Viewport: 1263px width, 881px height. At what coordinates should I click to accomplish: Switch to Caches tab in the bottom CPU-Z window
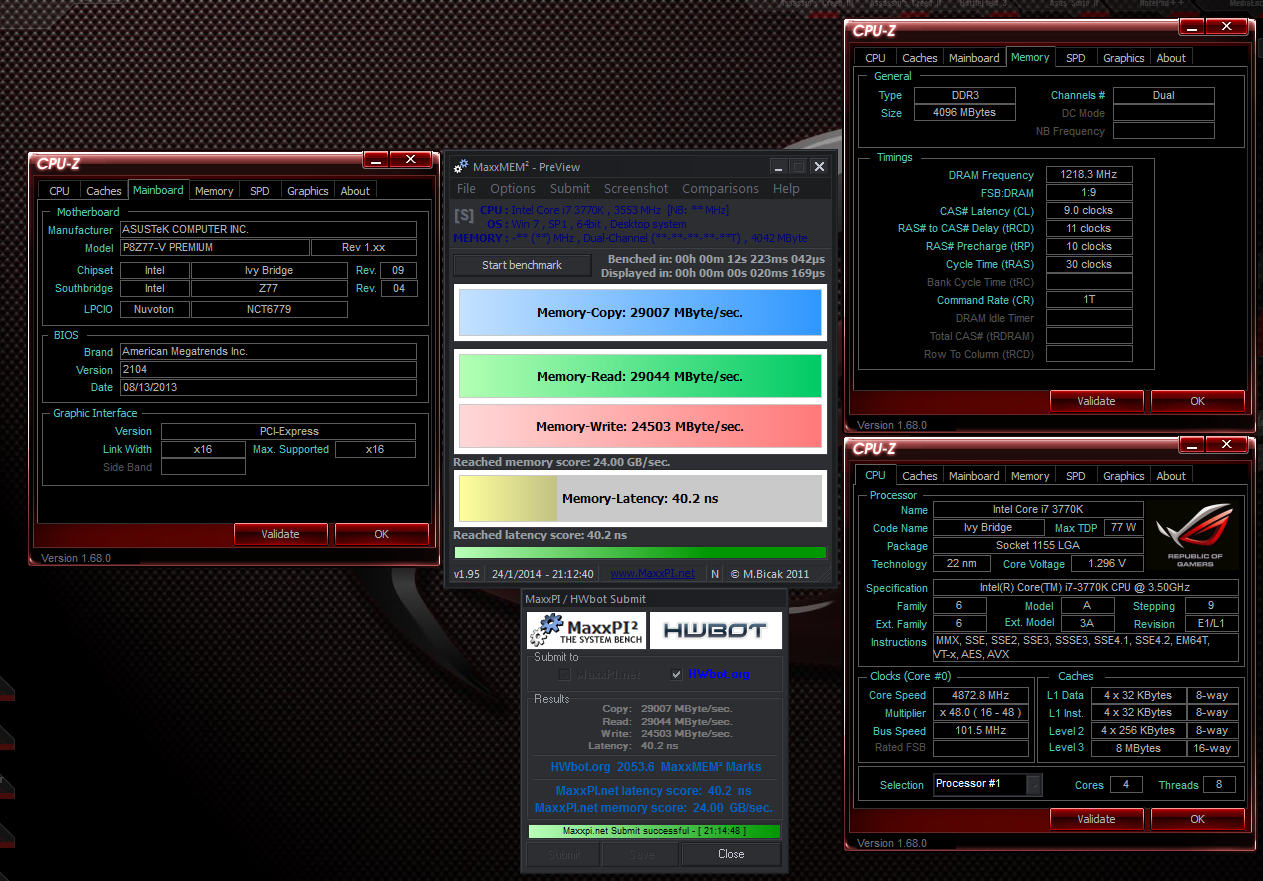point(920,476)
